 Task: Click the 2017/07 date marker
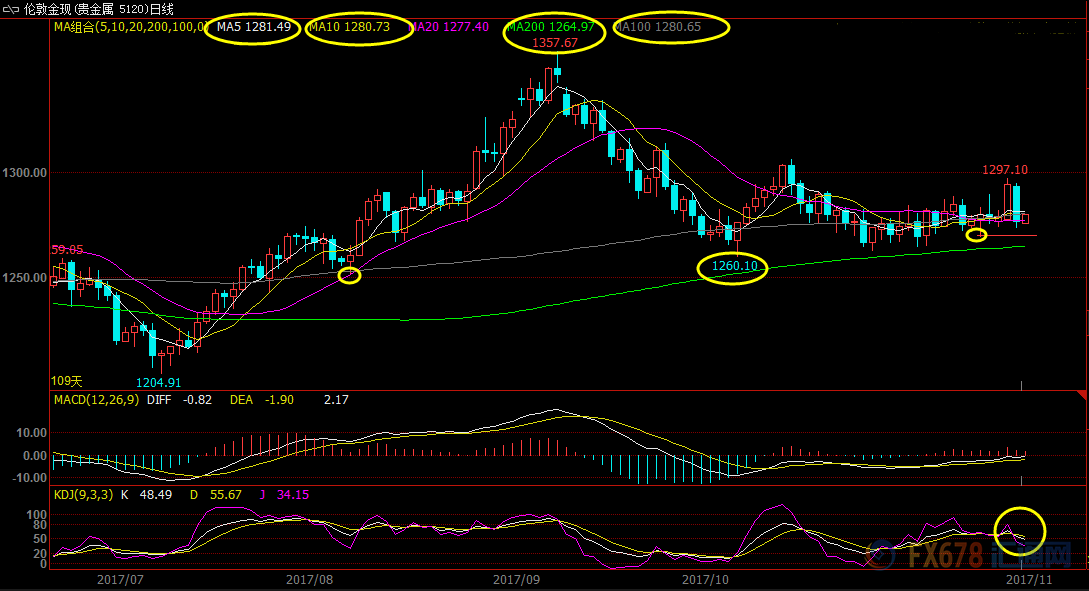pos(120,579)
